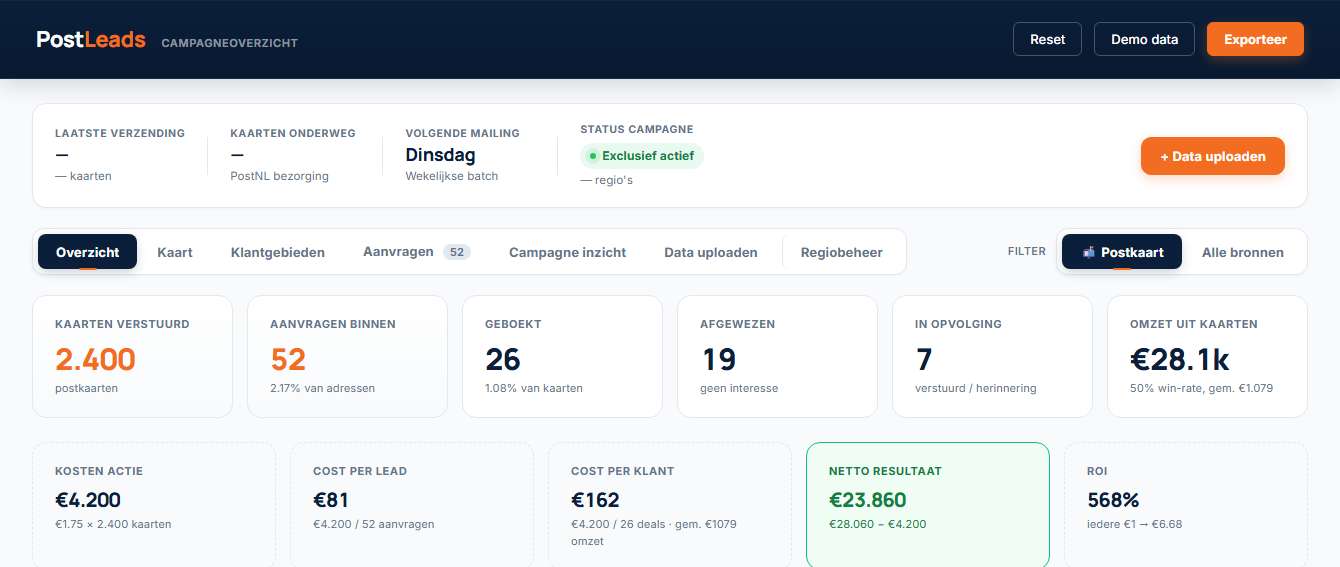Click the ROI 568% card
Screen dimensions: 1340x567
click(1186, 505)
